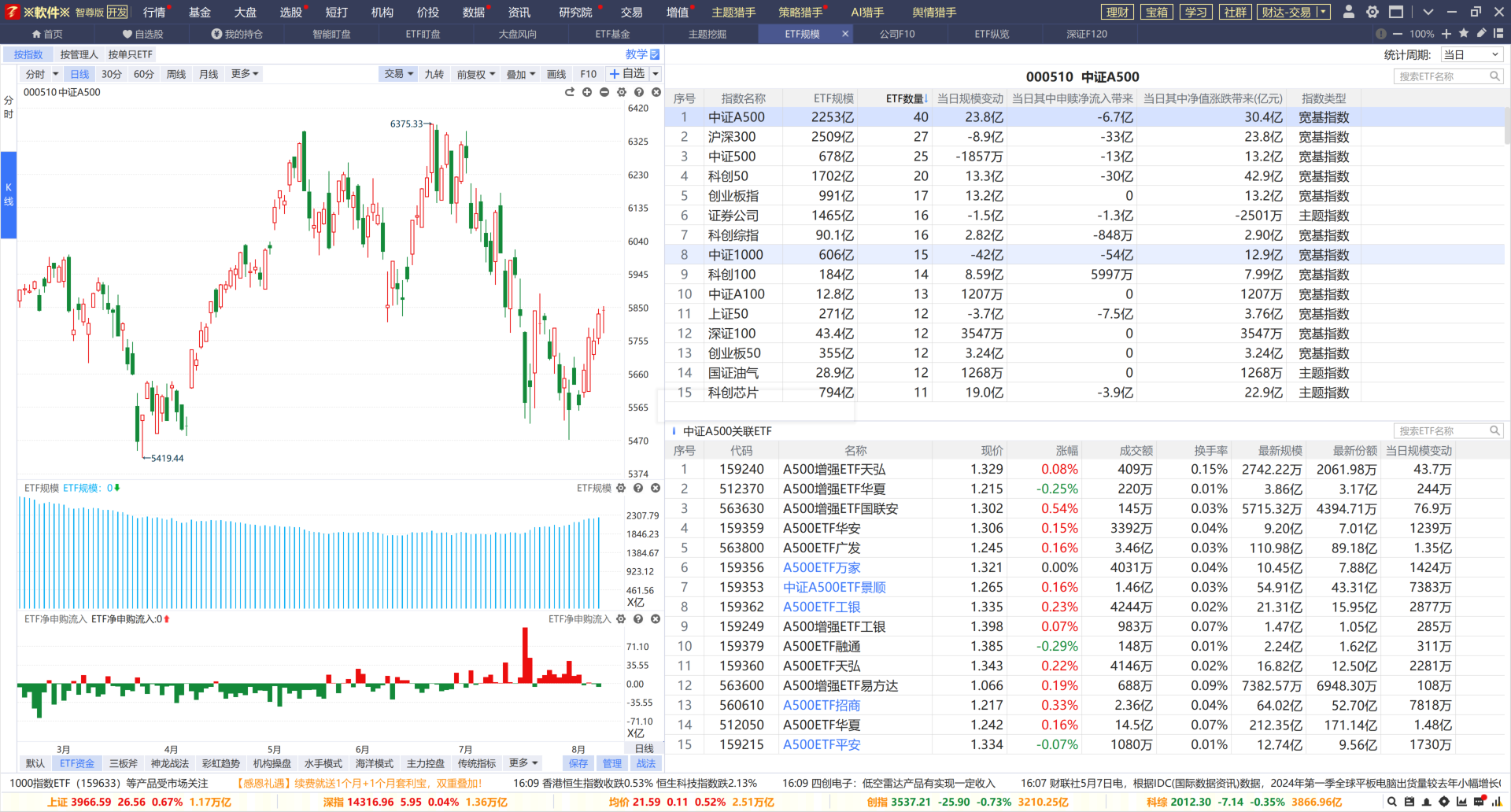Open the 策略猎手 menu
This screenshot has height=812, width=1511.
pyautogui.click(x=800, y=12)
